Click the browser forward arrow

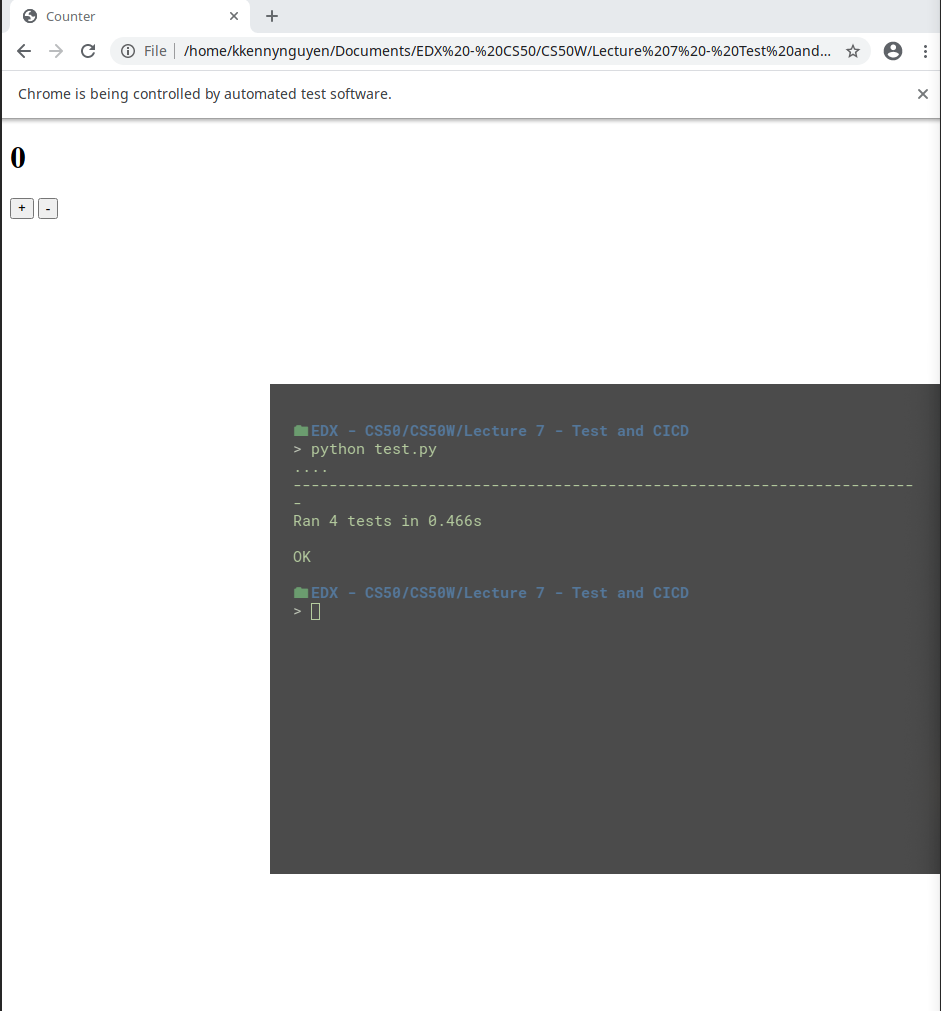click(x=56, y=51)
